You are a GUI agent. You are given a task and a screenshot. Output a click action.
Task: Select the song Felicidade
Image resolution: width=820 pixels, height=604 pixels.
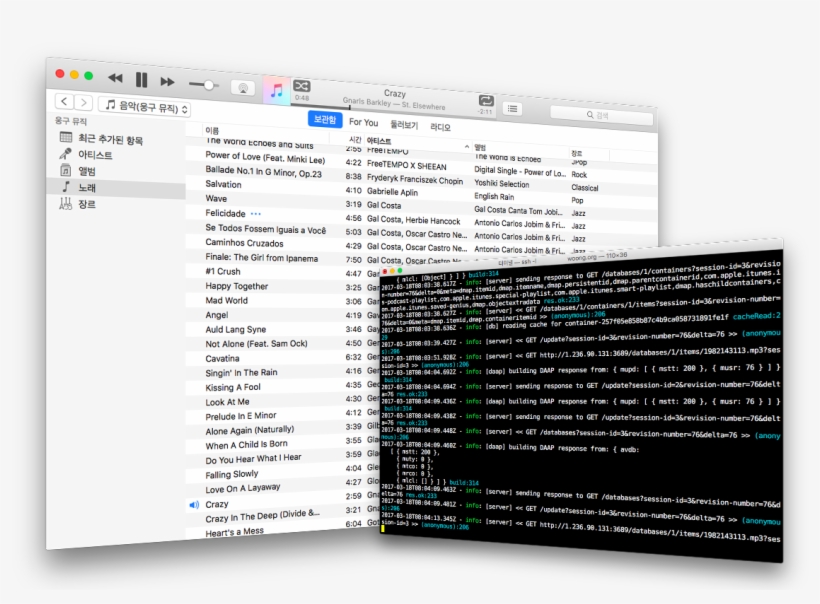tap(225, 213)
